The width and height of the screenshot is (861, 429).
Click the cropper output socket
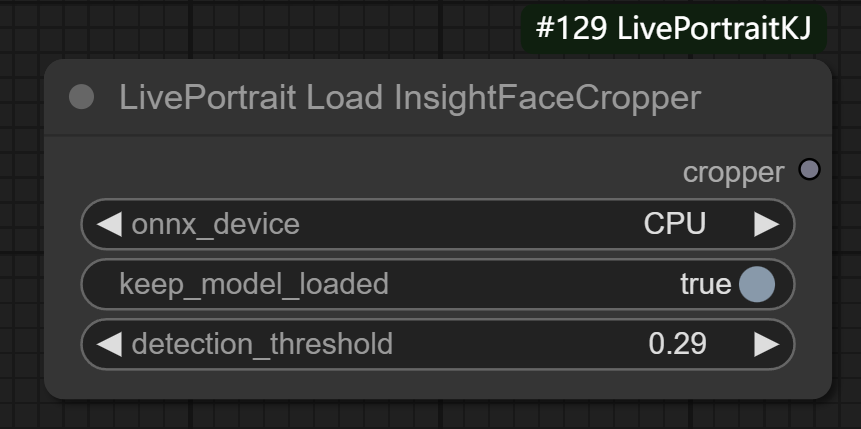(809, 170)
